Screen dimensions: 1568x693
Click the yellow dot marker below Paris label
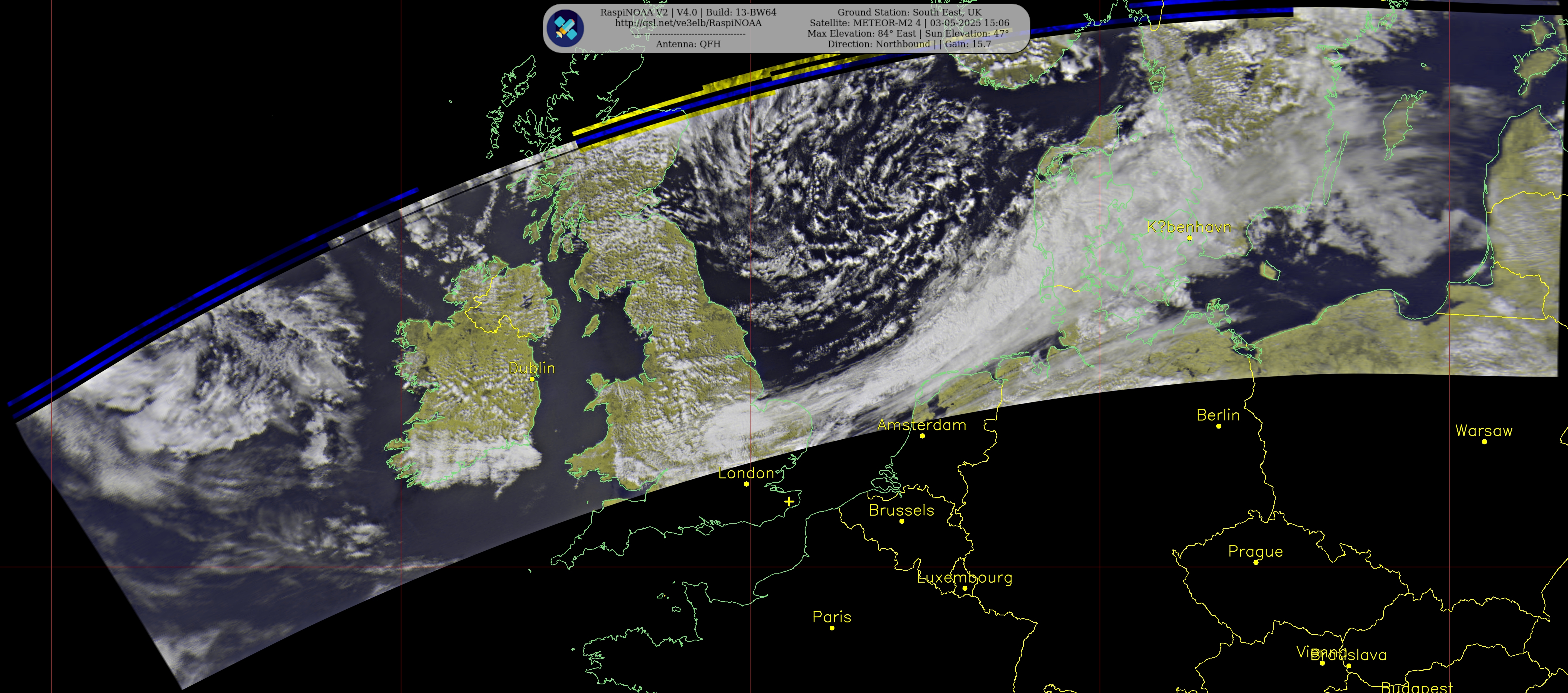(x=831, y=628)
